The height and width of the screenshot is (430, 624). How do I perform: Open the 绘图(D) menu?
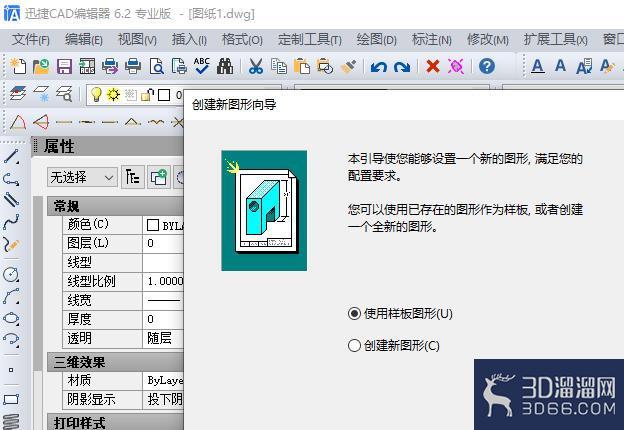pos(376,40)
